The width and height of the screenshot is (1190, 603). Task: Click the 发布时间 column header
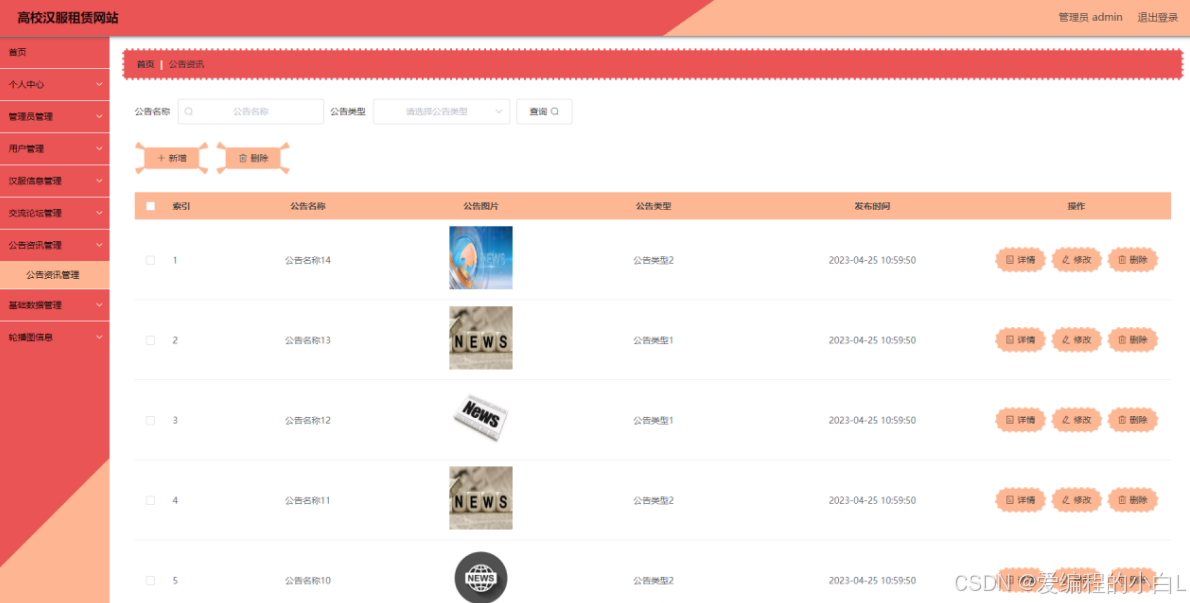pyautogui.click(x=872, y=206)
